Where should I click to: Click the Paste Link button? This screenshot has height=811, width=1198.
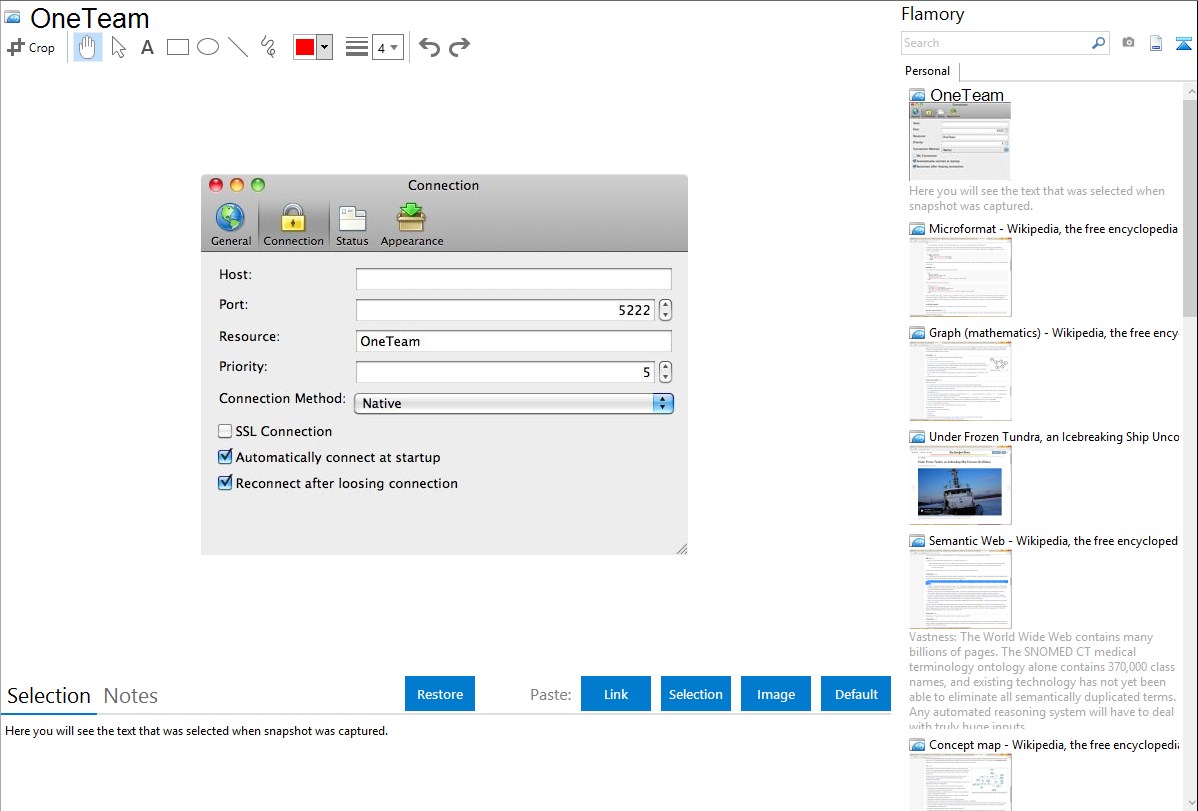pos(616,694)
